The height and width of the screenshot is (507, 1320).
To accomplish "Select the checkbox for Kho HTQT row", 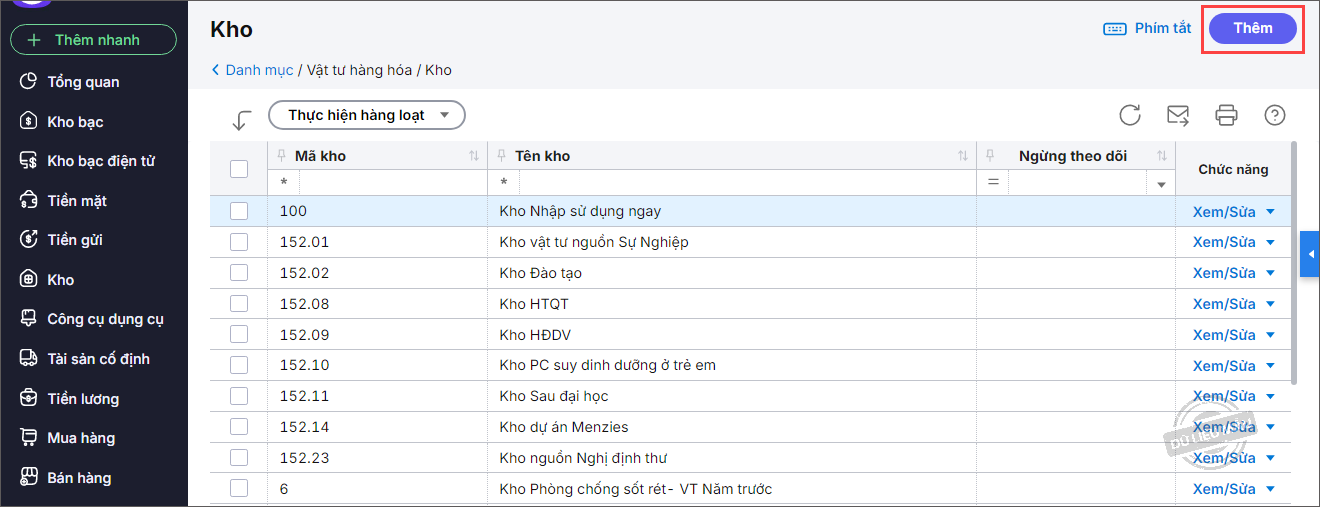I will tap(239, 304).
